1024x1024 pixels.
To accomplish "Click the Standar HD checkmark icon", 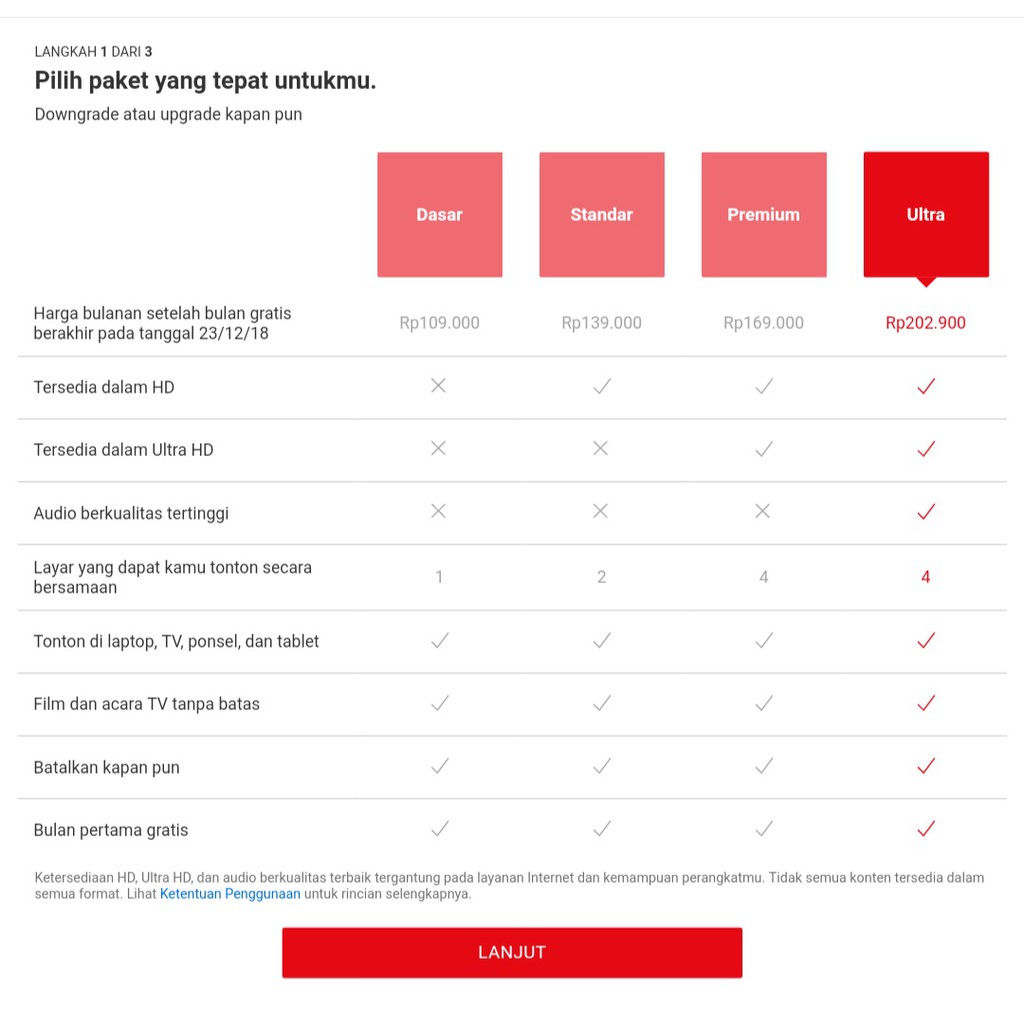I will tap(601, 386).
